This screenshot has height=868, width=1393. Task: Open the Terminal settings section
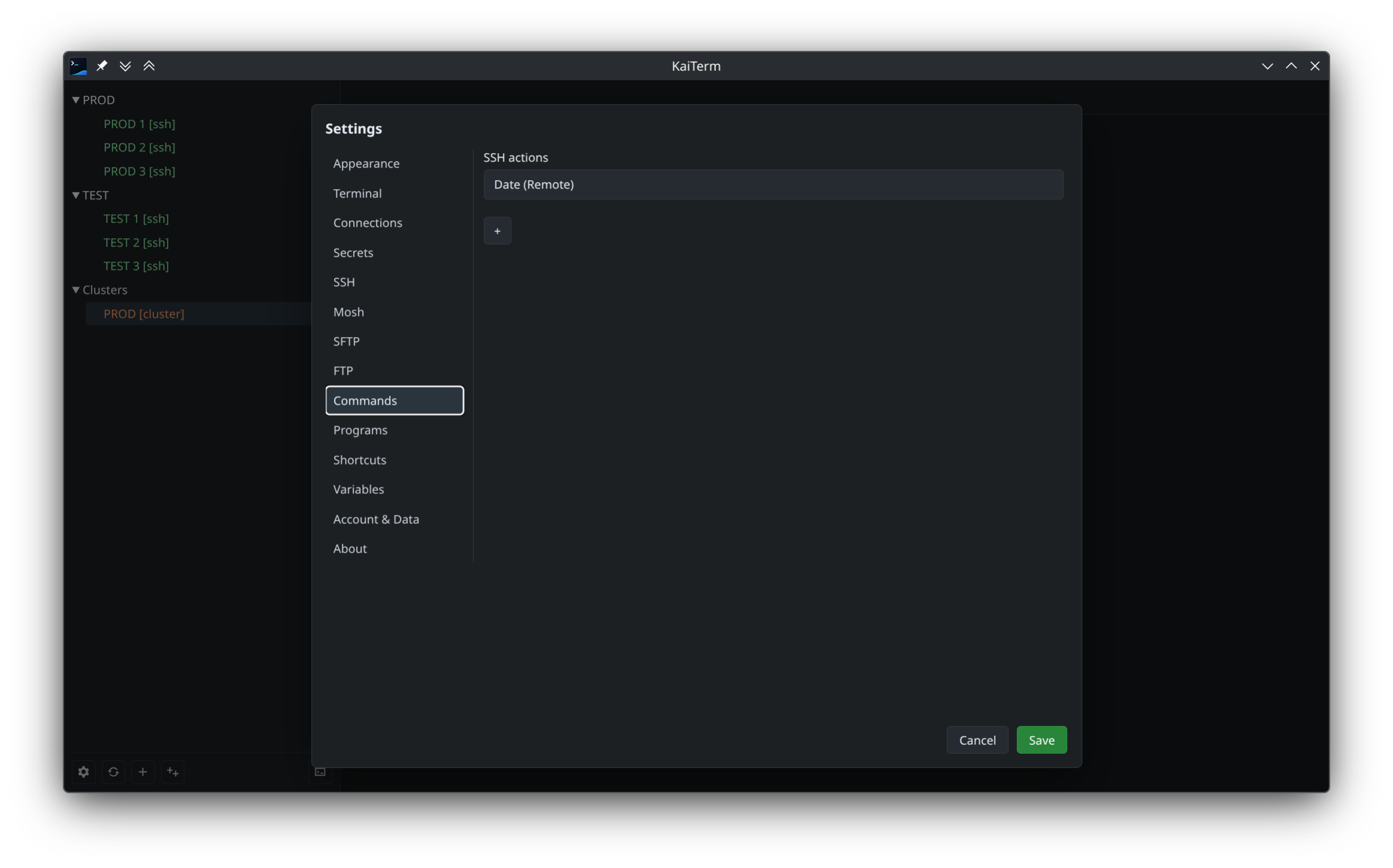click(394, 193)
